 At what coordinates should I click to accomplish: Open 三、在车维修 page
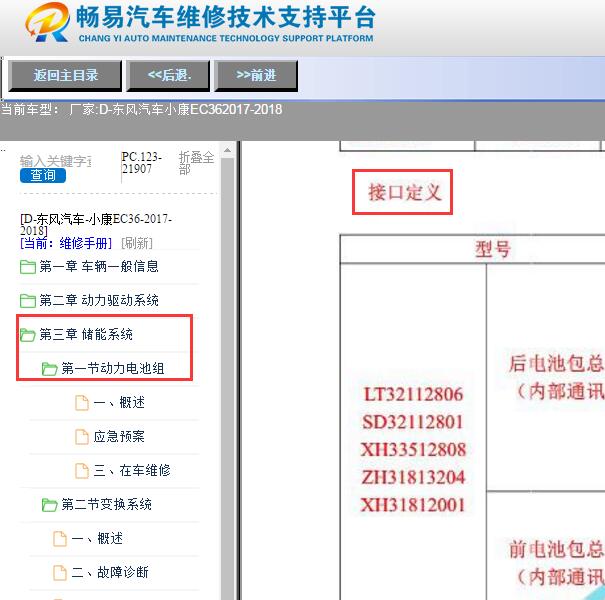(132, 470)
